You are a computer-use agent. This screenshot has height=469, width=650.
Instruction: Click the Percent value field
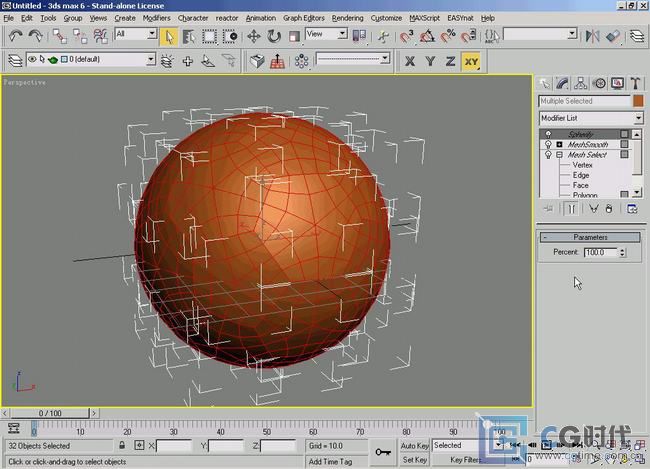point(601,252)
